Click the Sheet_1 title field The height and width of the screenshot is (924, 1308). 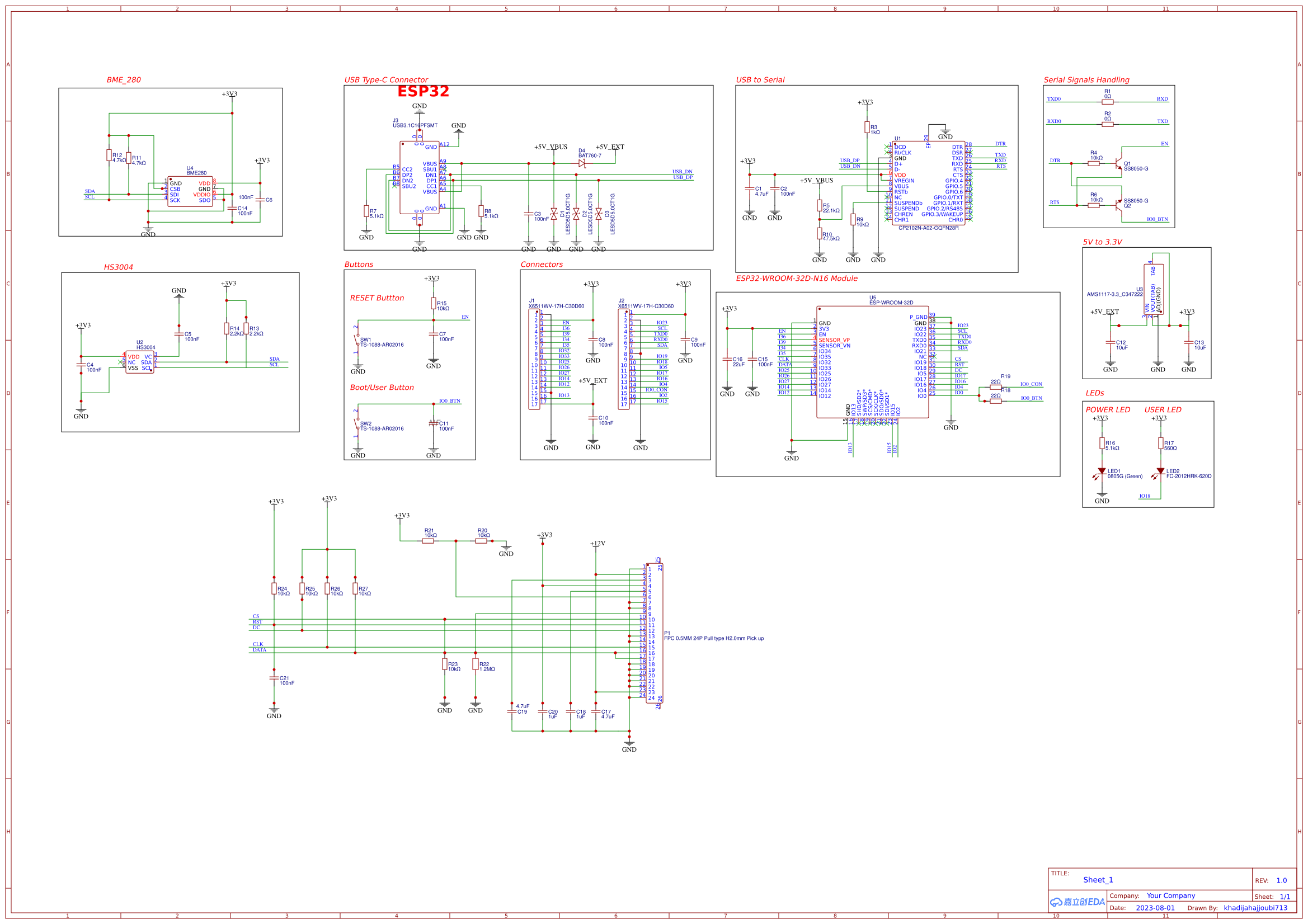pyautogui.click(x=1097, y=880)
